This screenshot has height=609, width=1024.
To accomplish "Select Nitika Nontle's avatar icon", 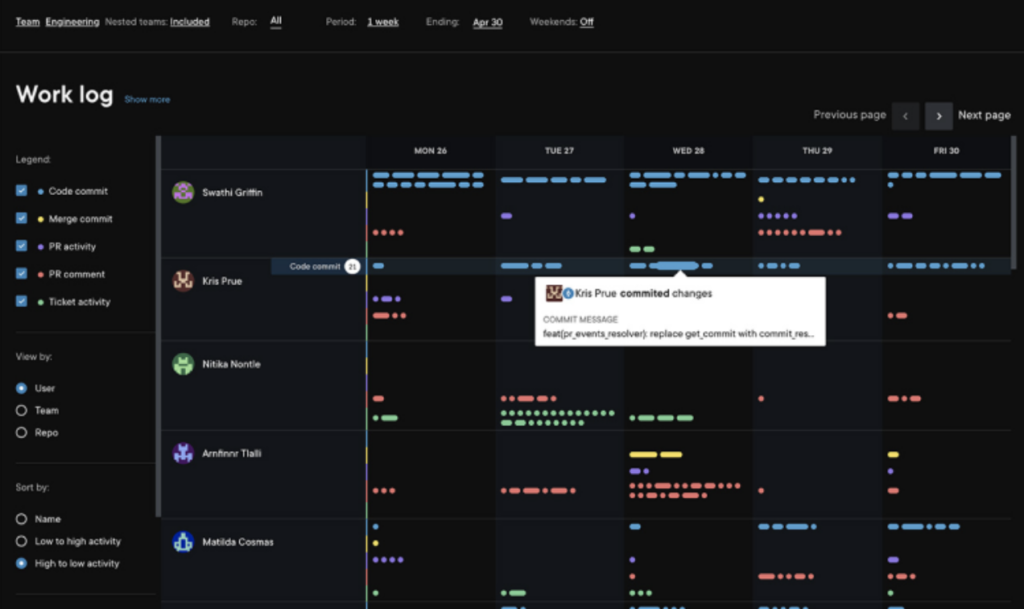I will click(183, 364).
